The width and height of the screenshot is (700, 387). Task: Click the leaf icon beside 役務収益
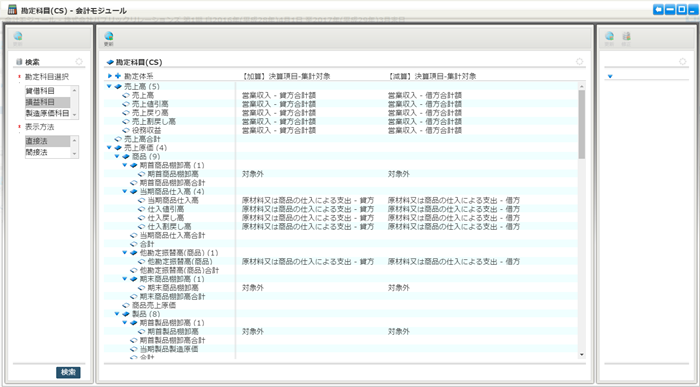pyautogui.click(x=126, y=130)
